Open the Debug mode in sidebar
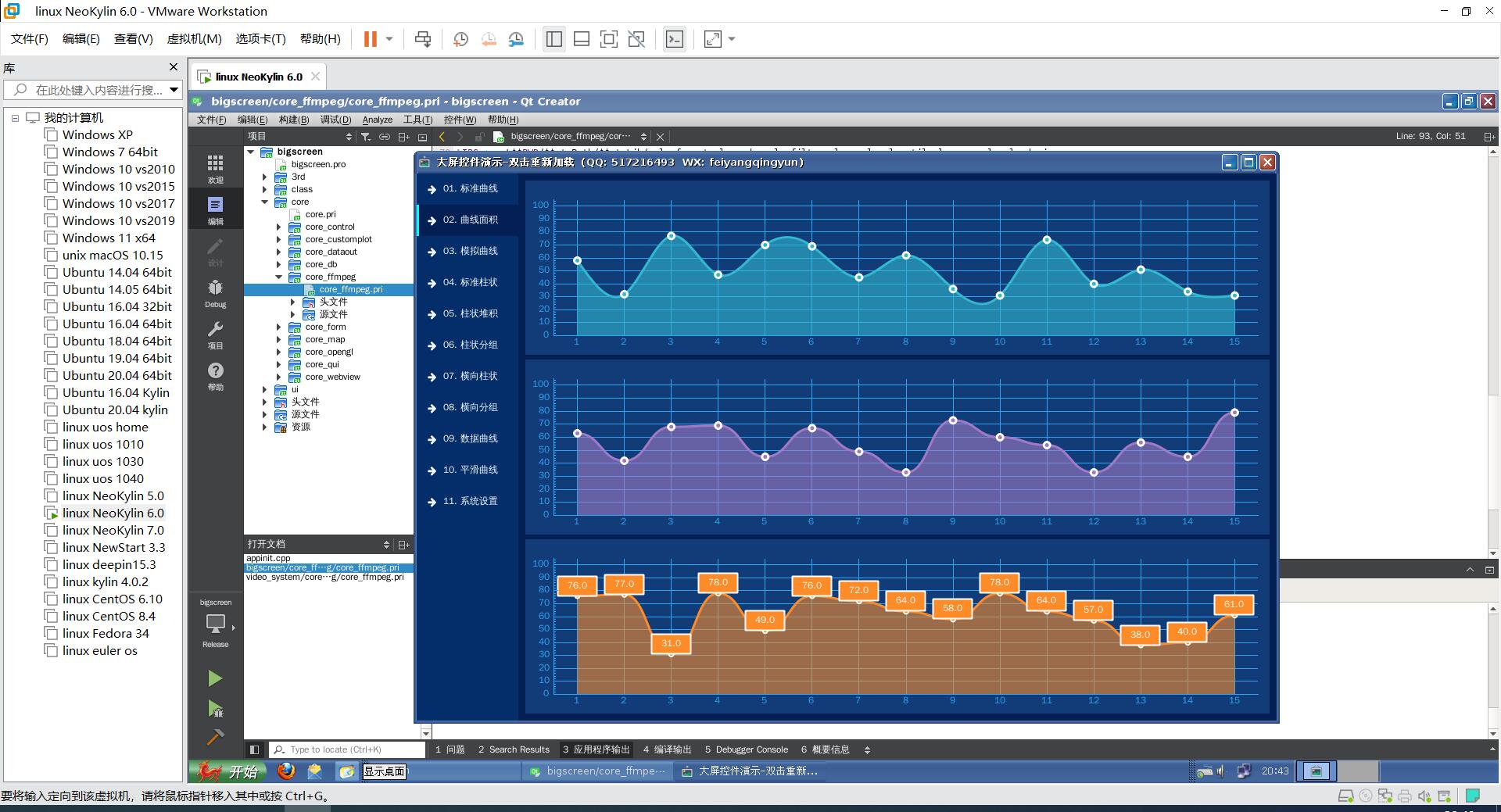Screen dimensions: 1501x812 click(215, 293)
